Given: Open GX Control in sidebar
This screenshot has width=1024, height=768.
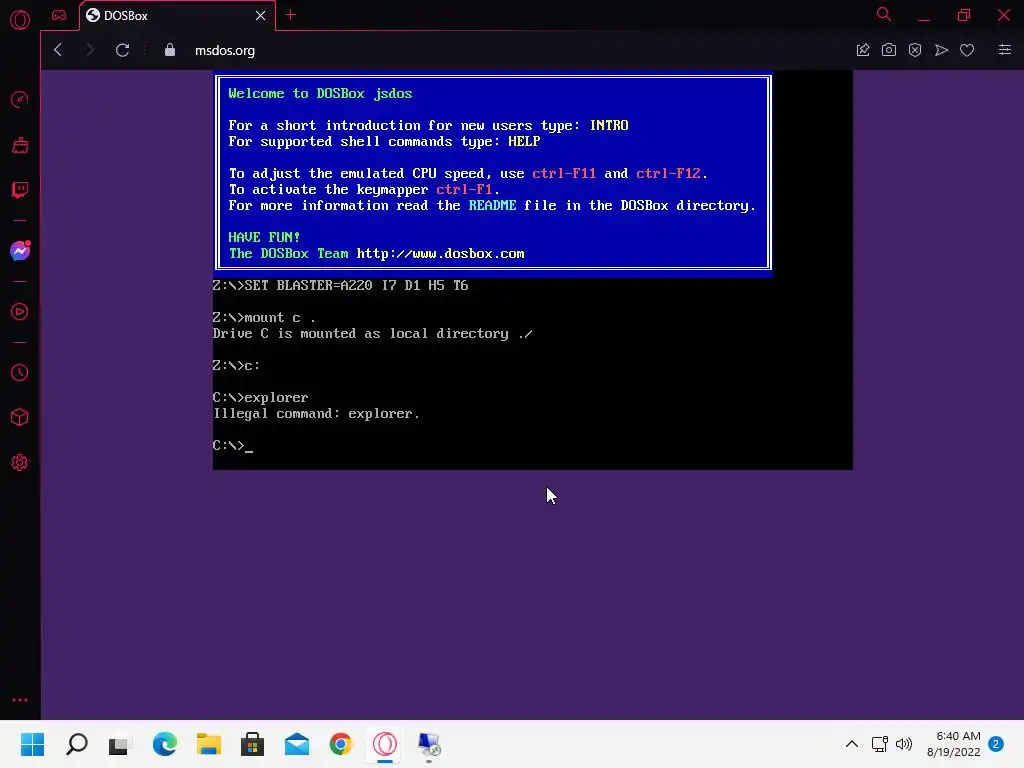Looking at the screenshot, I should point(20,100).
